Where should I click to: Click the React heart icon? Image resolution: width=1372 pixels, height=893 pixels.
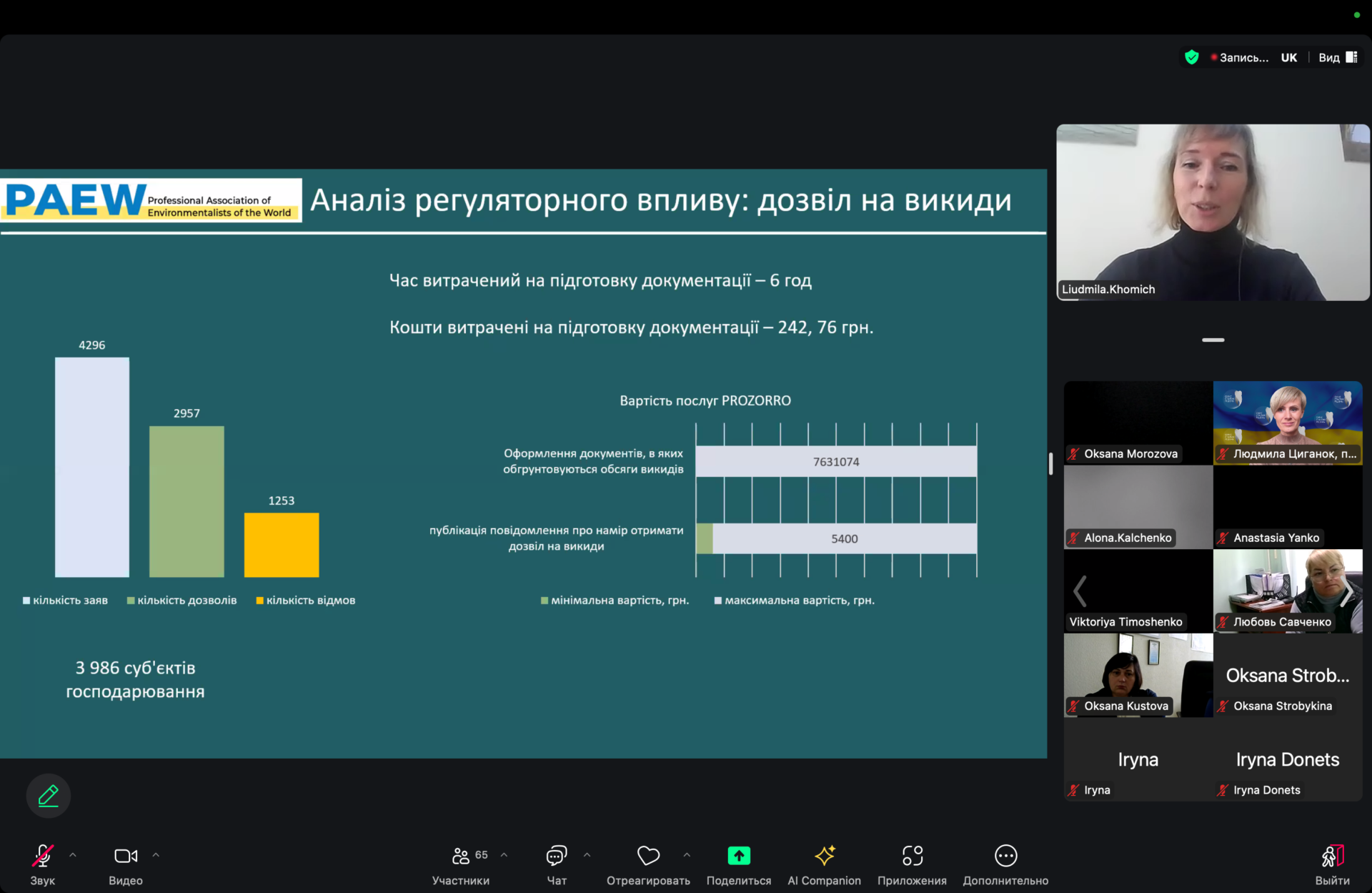pyautogui.click(x=648, y=856)
